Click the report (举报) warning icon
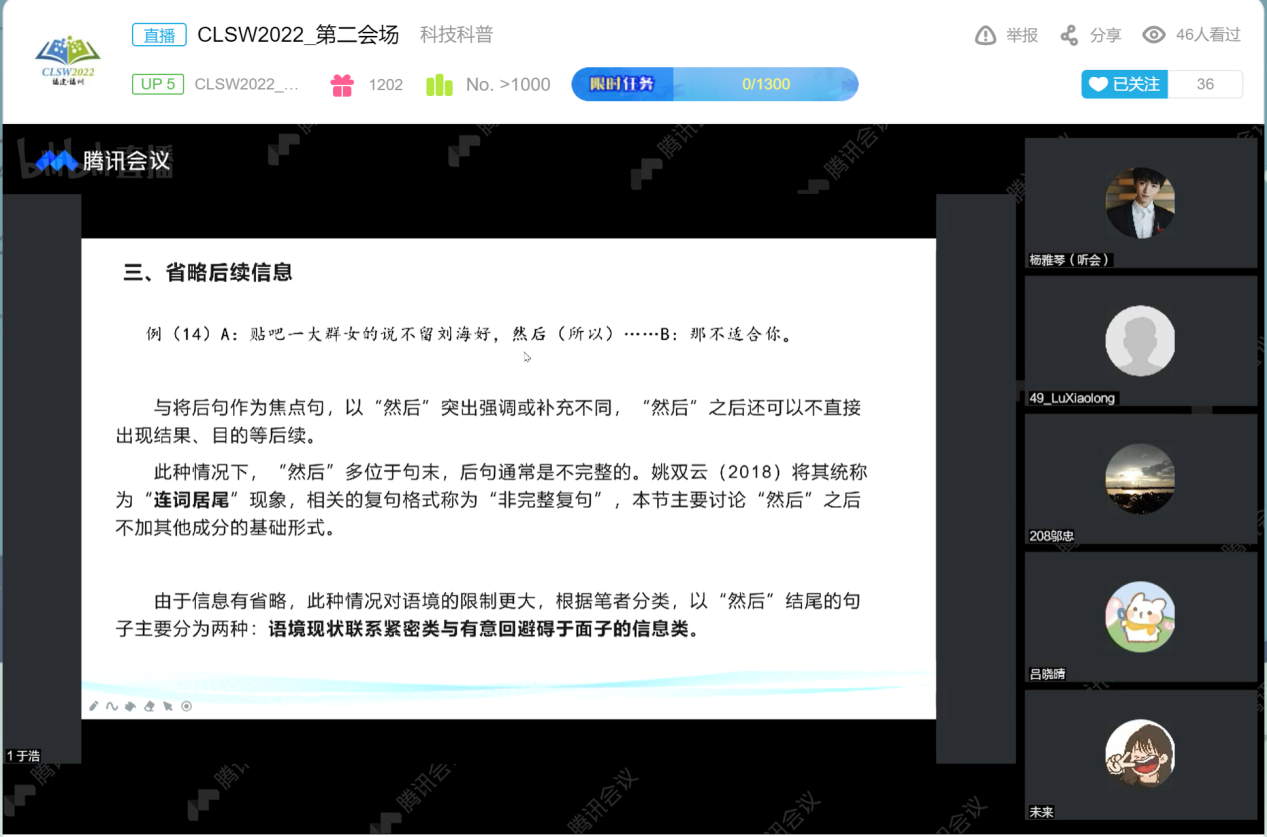 point(985,36)
